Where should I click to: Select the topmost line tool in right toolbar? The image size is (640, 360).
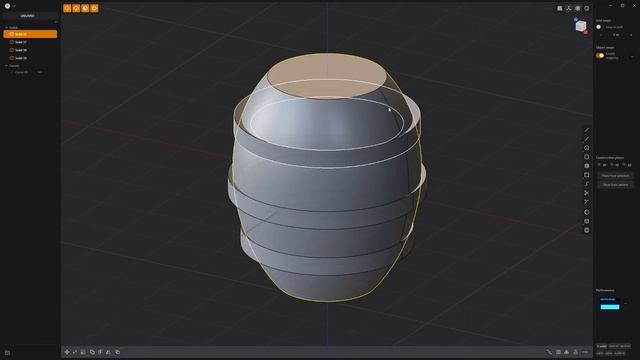coord(587,130)
